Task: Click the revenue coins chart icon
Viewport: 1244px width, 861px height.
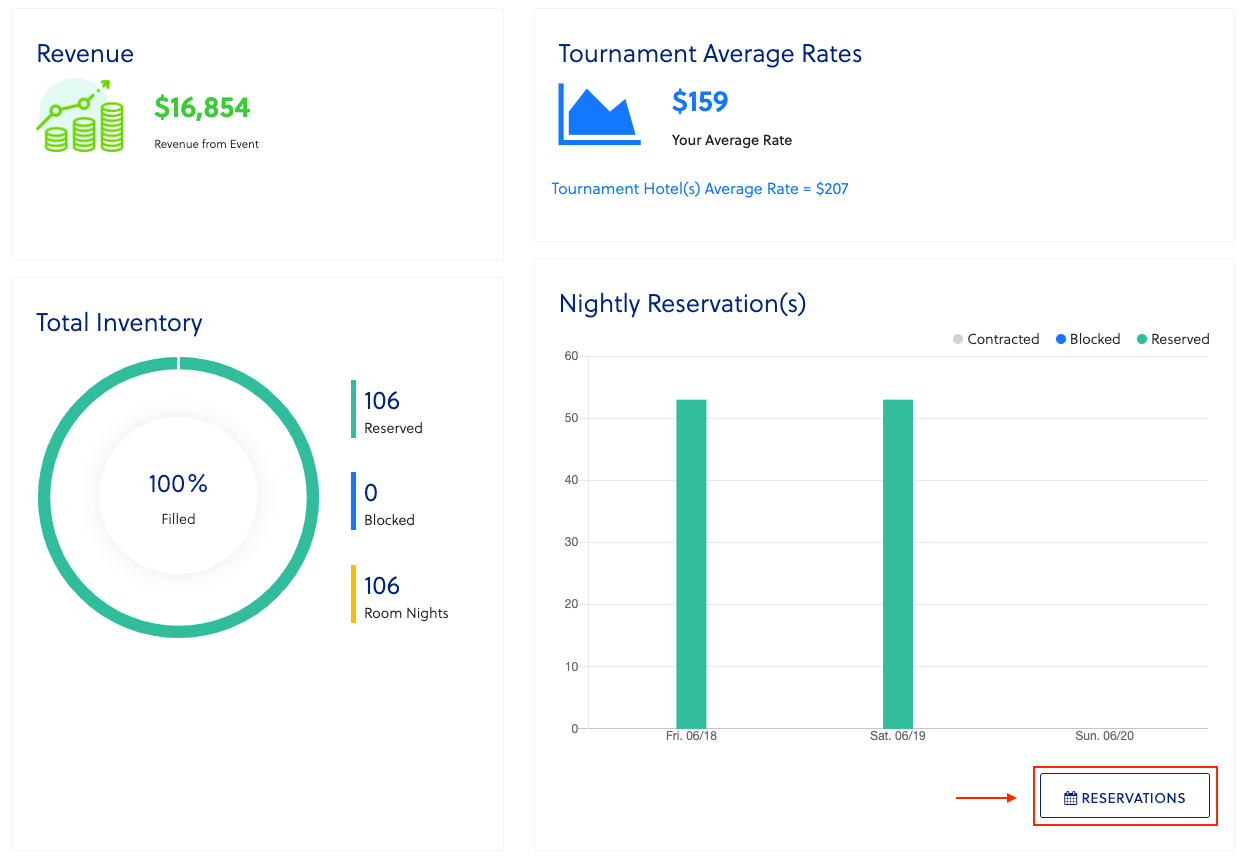Action: pos(80,117)
